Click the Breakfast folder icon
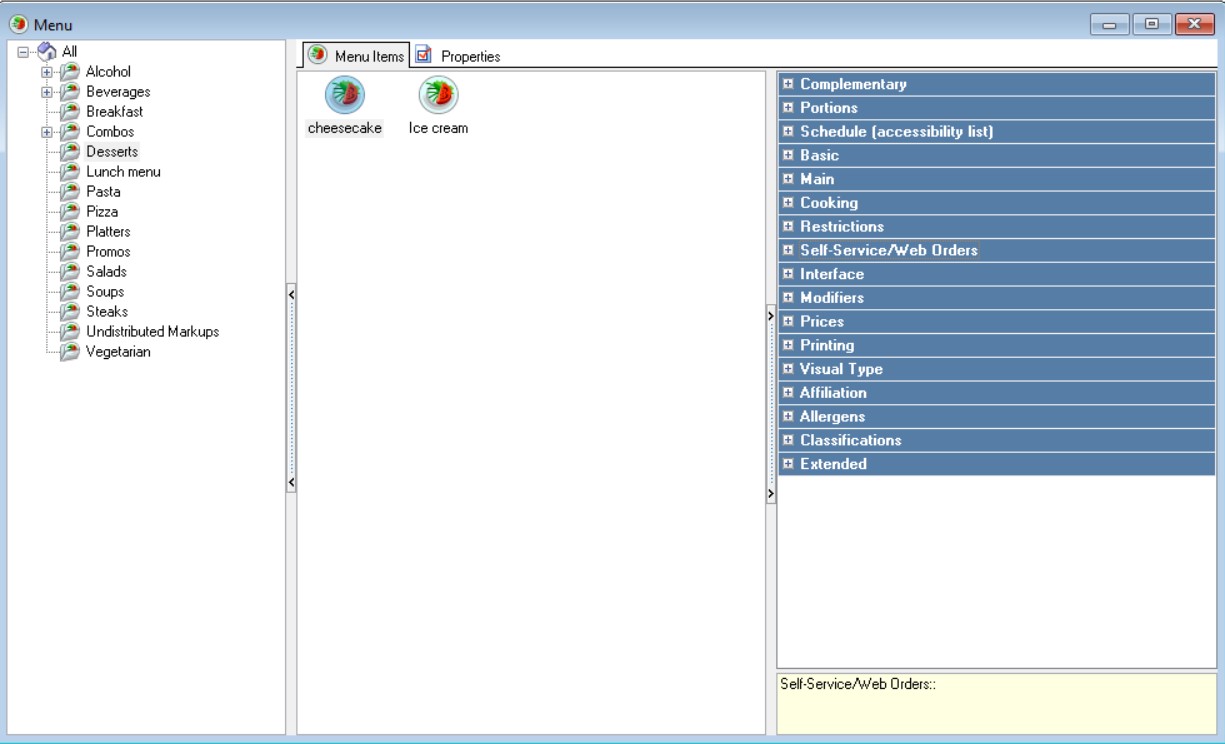Screen dimensions: 1225x744 [69, 112]
